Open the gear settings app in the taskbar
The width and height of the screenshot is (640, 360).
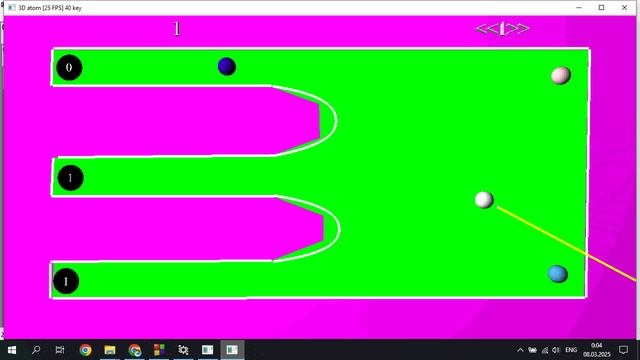pyautogui.click(x=183, y=350)
